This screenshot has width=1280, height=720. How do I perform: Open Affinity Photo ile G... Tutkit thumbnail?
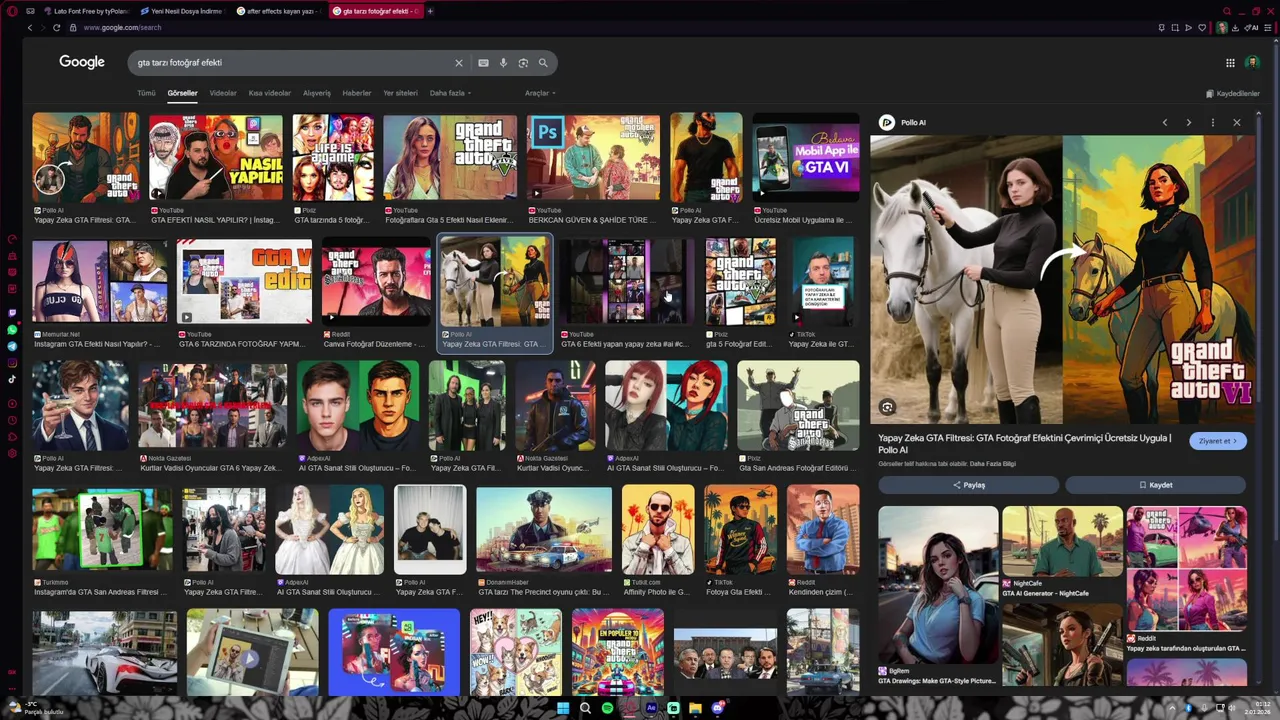click(x=658, y=530)
